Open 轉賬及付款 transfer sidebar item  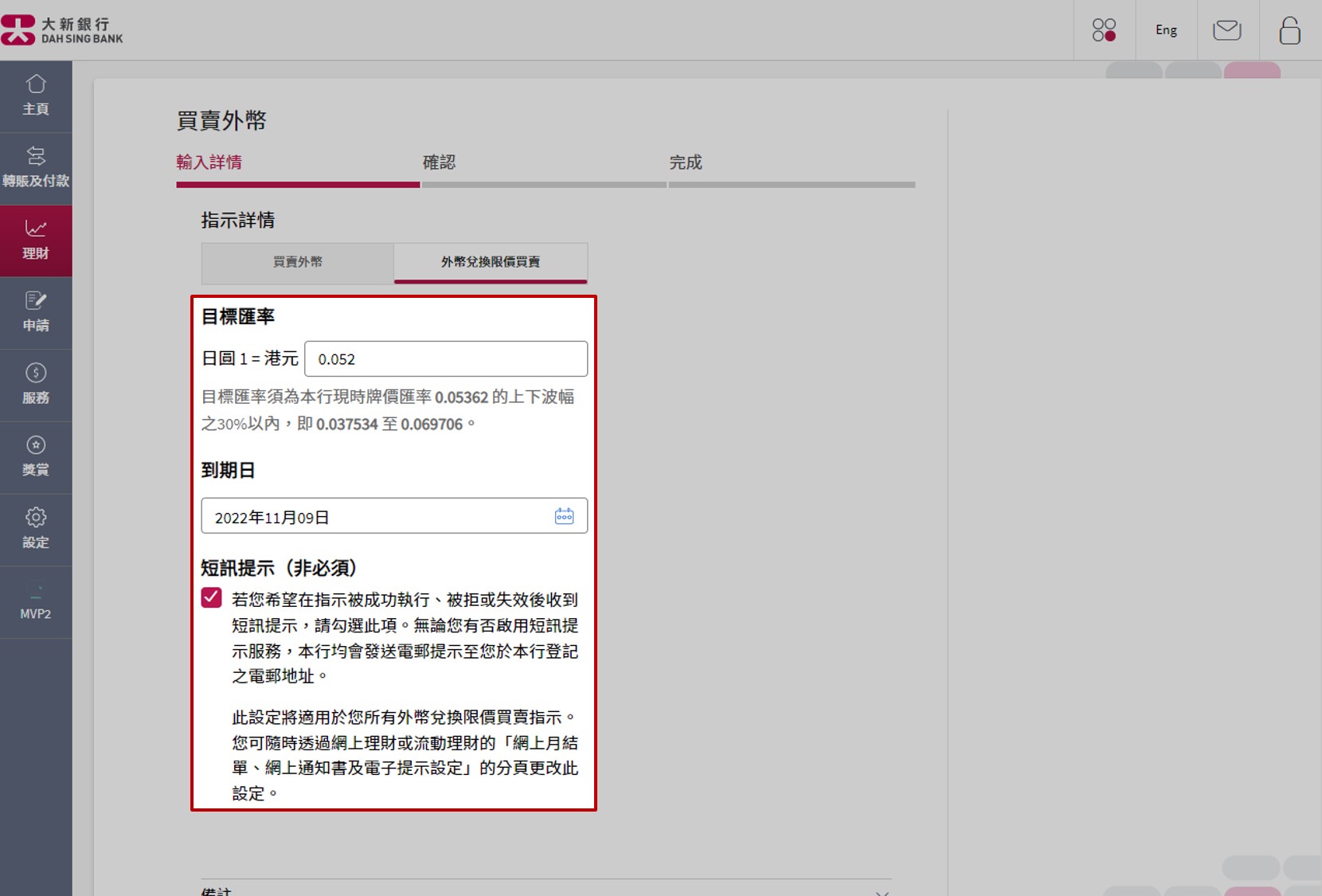36,168
